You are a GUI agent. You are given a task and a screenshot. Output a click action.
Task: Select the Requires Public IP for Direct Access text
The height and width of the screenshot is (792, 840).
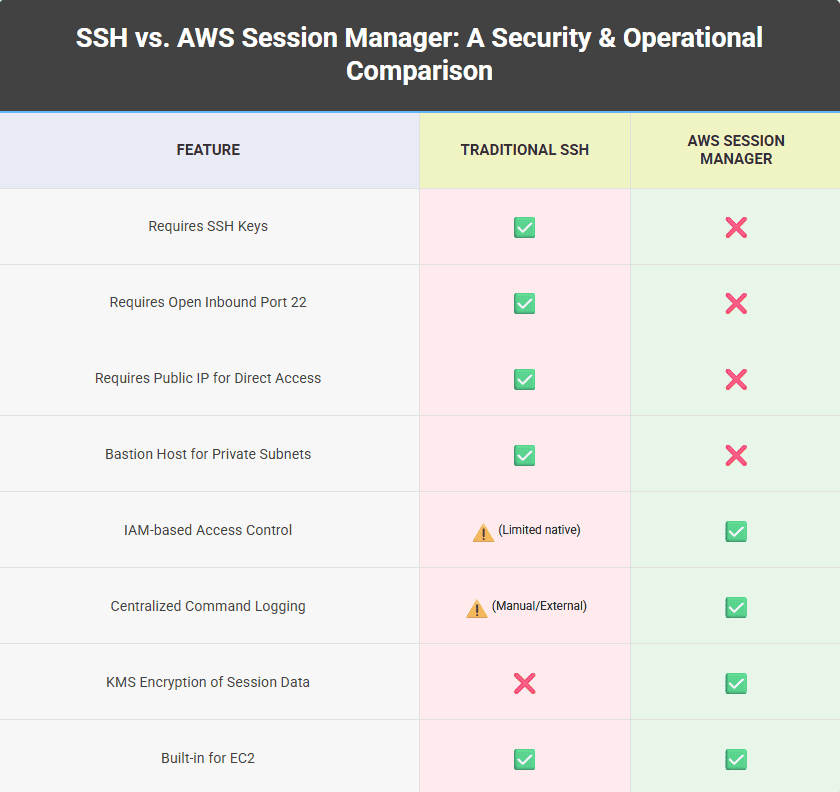(208, 378)
